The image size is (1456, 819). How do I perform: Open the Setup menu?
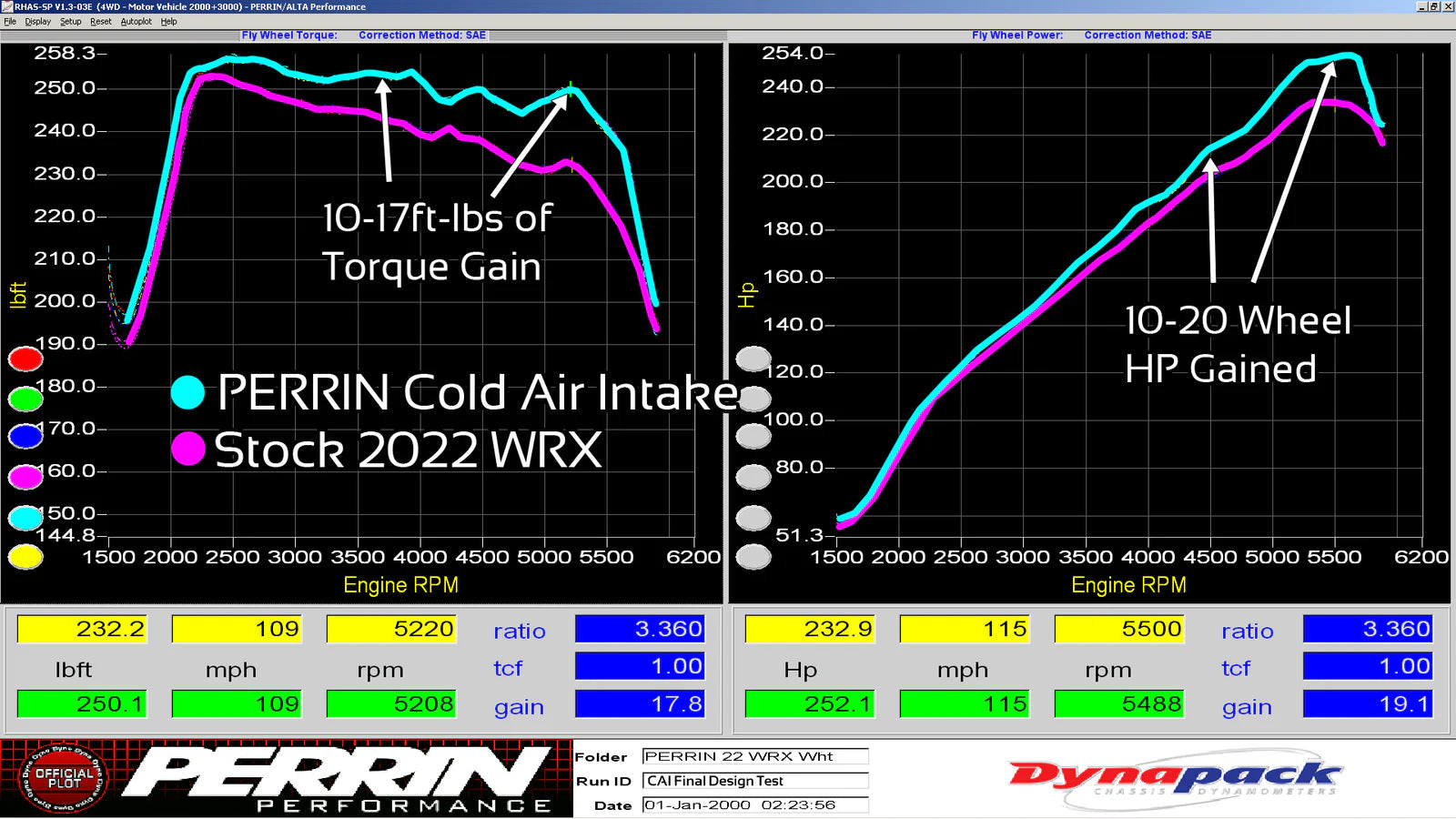tap(70, 20)
